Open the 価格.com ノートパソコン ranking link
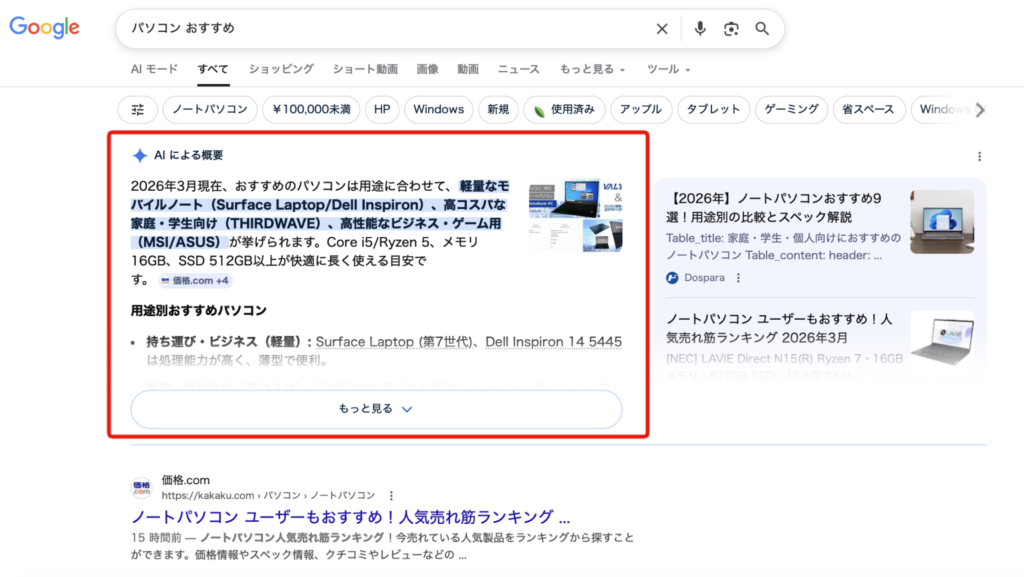Viewport: 1024px width, 577px height. tap(350, 517)
